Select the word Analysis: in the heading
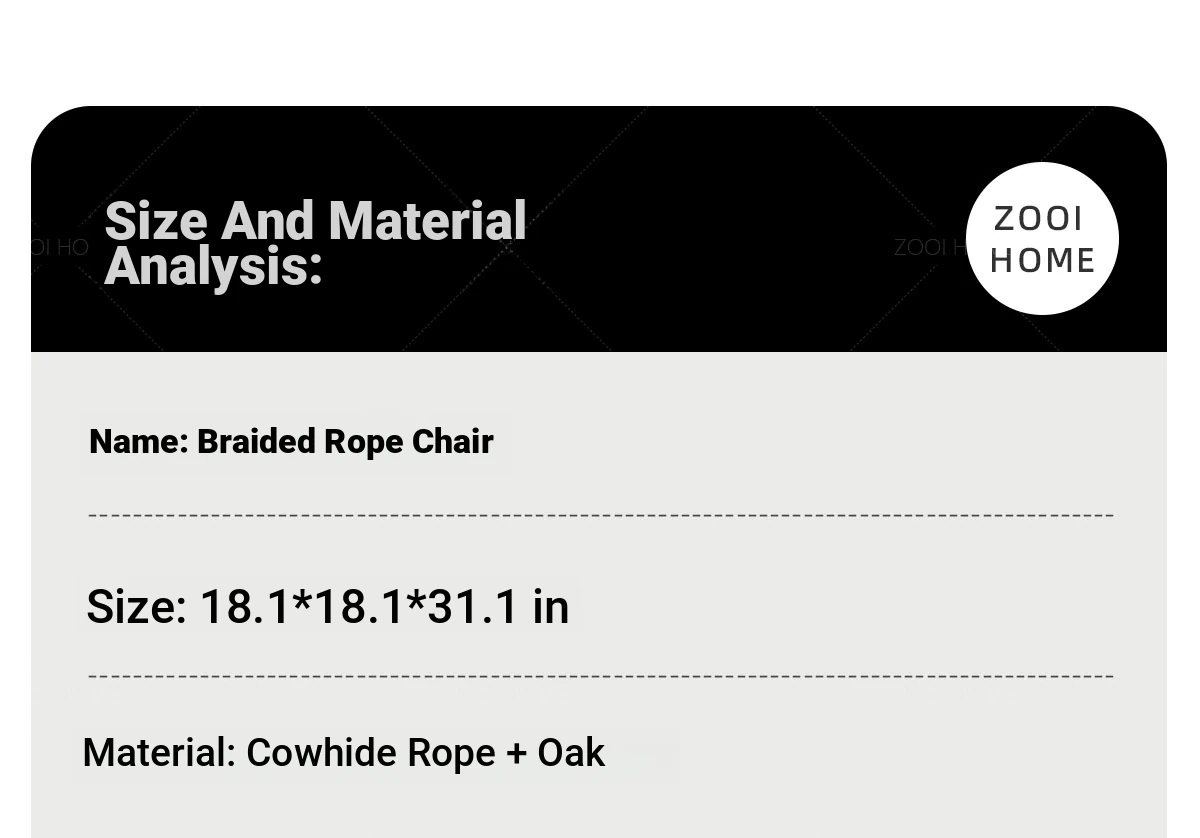 (x=213, y=266)
